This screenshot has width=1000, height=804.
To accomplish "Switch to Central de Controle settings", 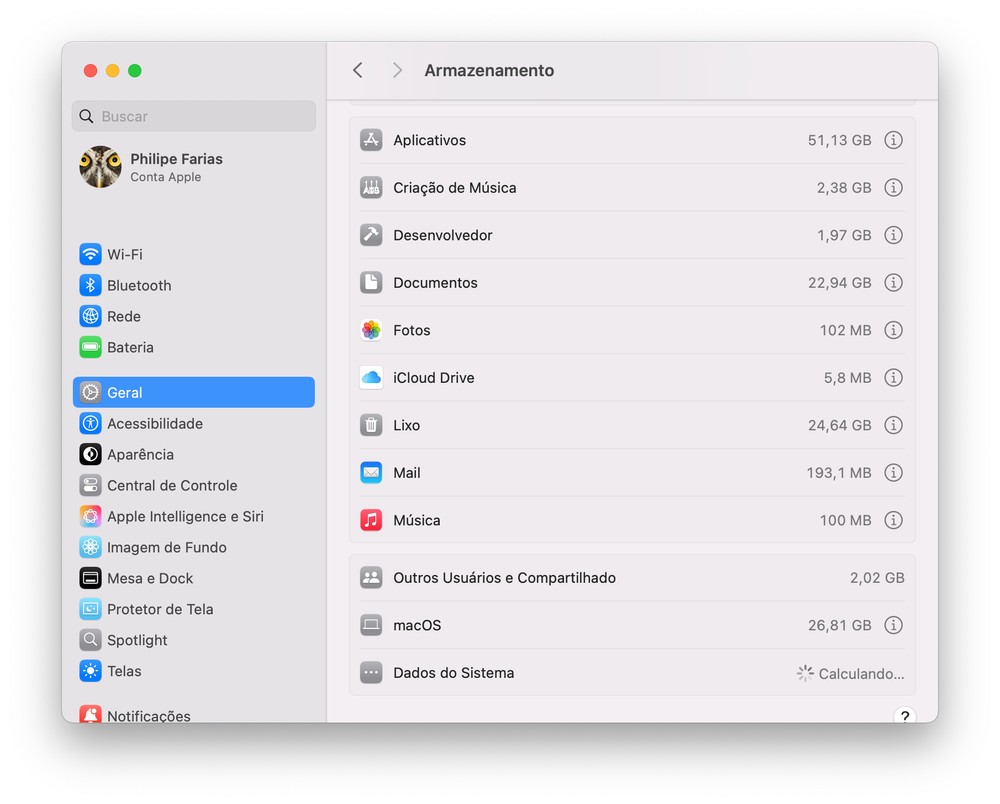I will coord(171,485).
